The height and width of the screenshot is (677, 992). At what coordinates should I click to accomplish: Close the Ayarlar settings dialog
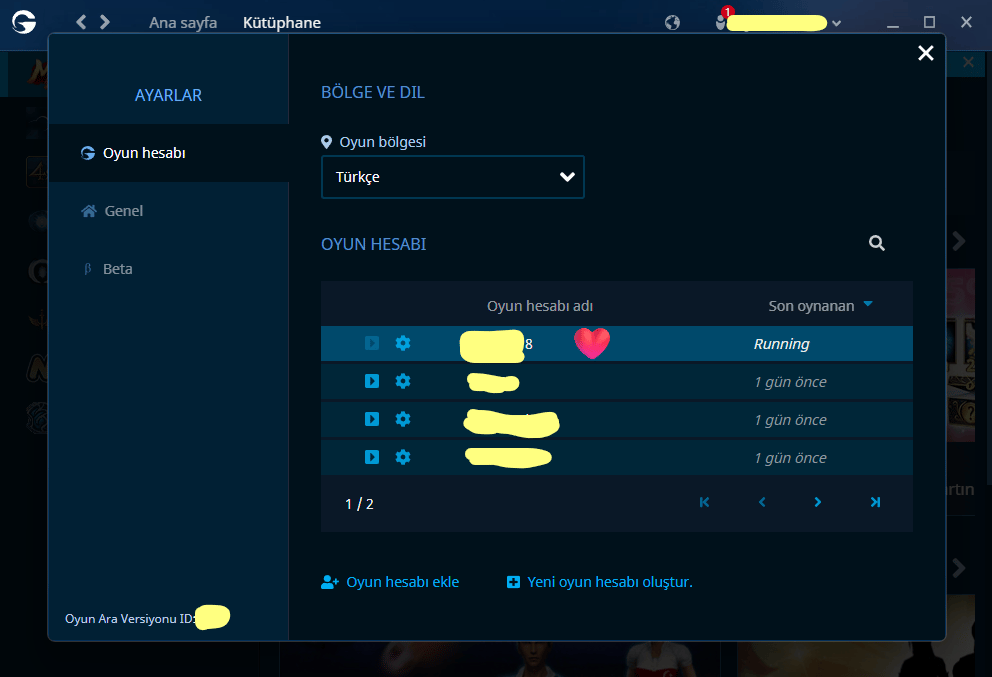tap(926, 53)
